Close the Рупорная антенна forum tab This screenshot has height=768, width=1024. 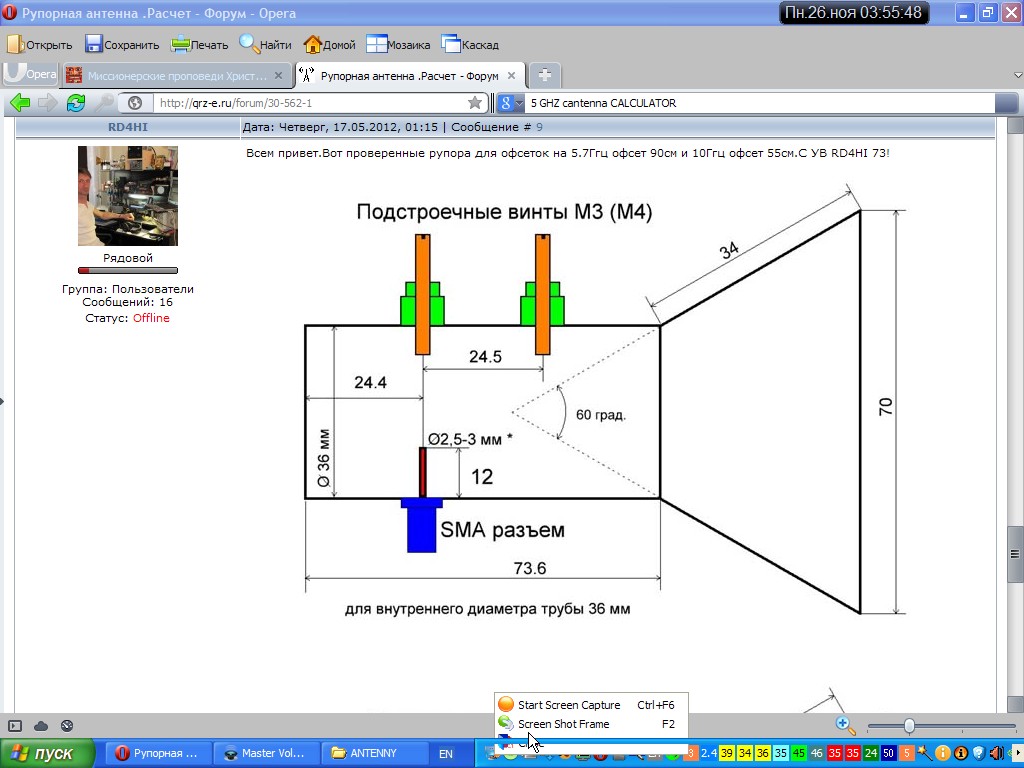[511, 76]
